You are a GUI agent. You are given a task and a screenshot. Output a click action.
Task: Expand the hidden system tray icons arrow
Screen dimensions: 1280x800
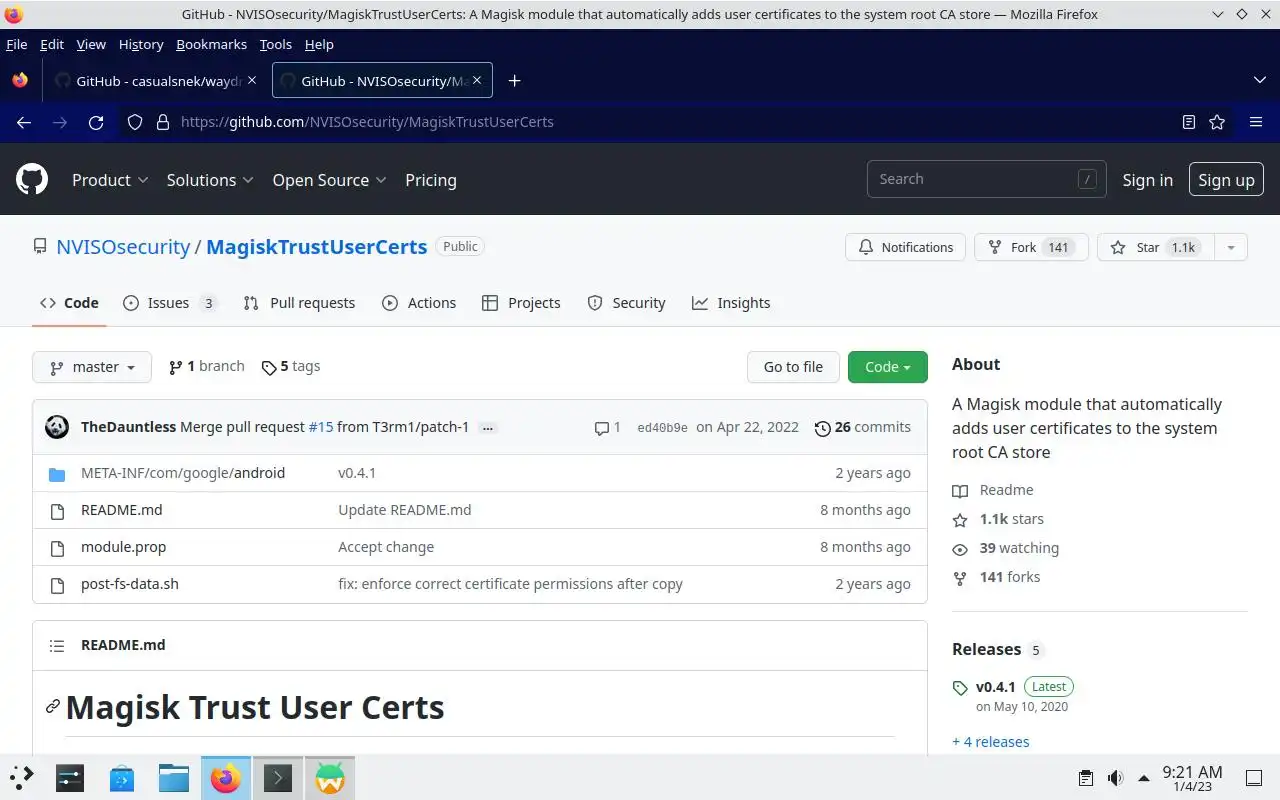click(1144, 778)
